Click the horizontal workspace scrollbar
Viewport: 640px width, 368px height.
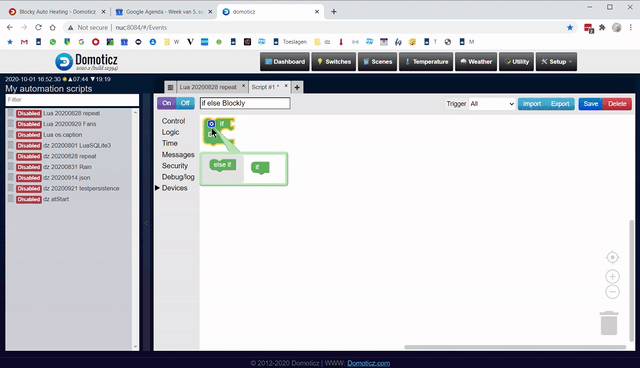coord(515,347)
